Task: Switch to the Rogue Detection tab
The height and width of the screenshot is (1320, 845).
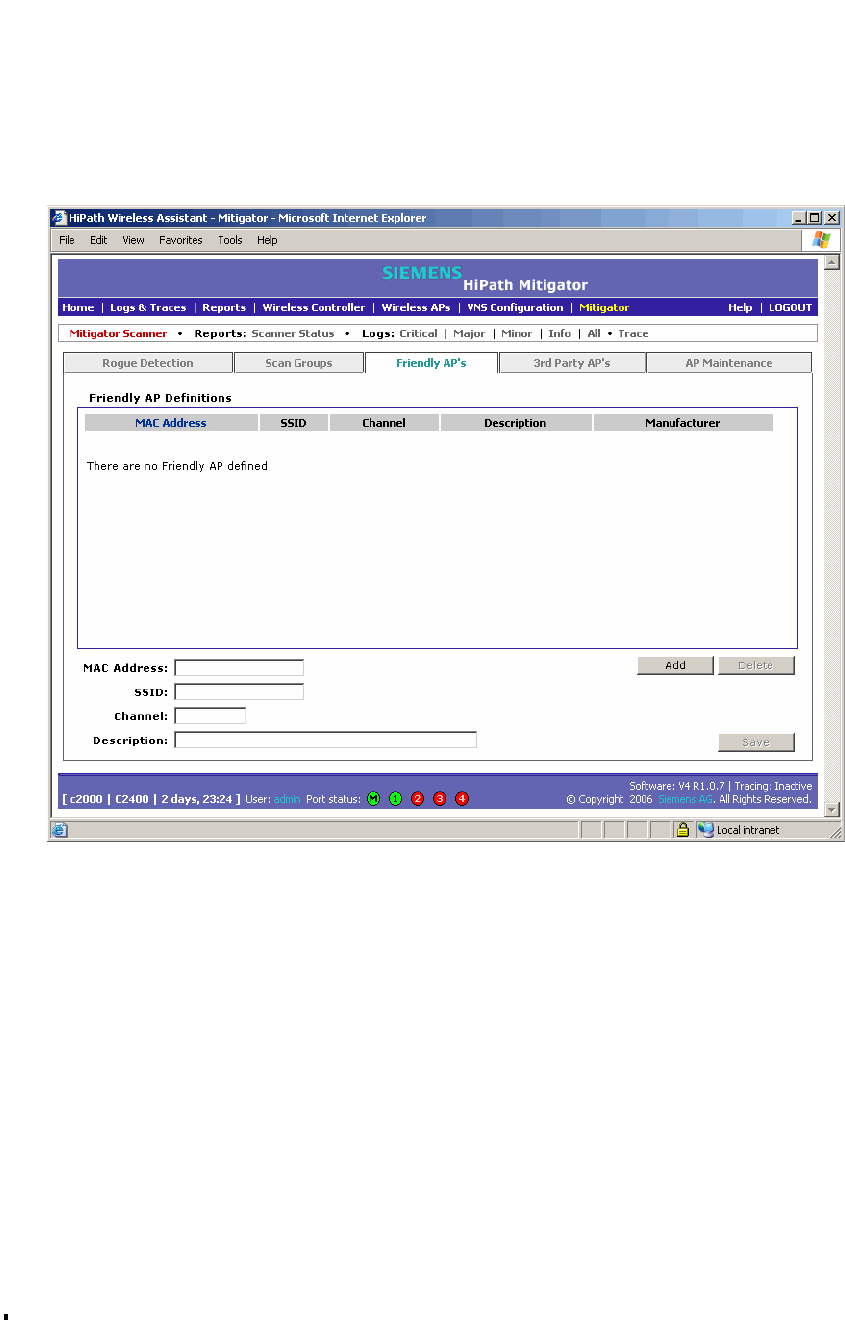Action: 148,363
